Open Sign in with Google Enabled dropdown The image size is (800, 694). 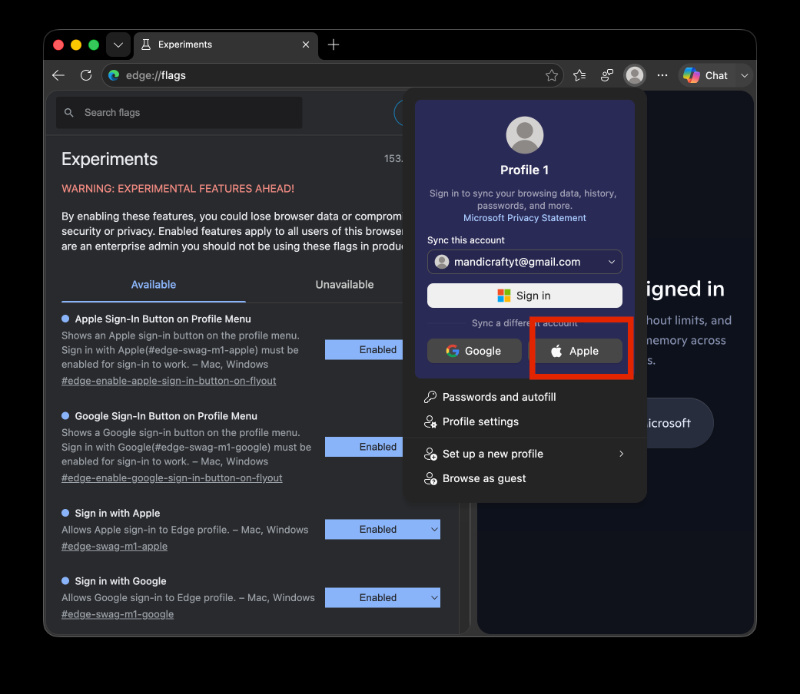pos(383,598)
